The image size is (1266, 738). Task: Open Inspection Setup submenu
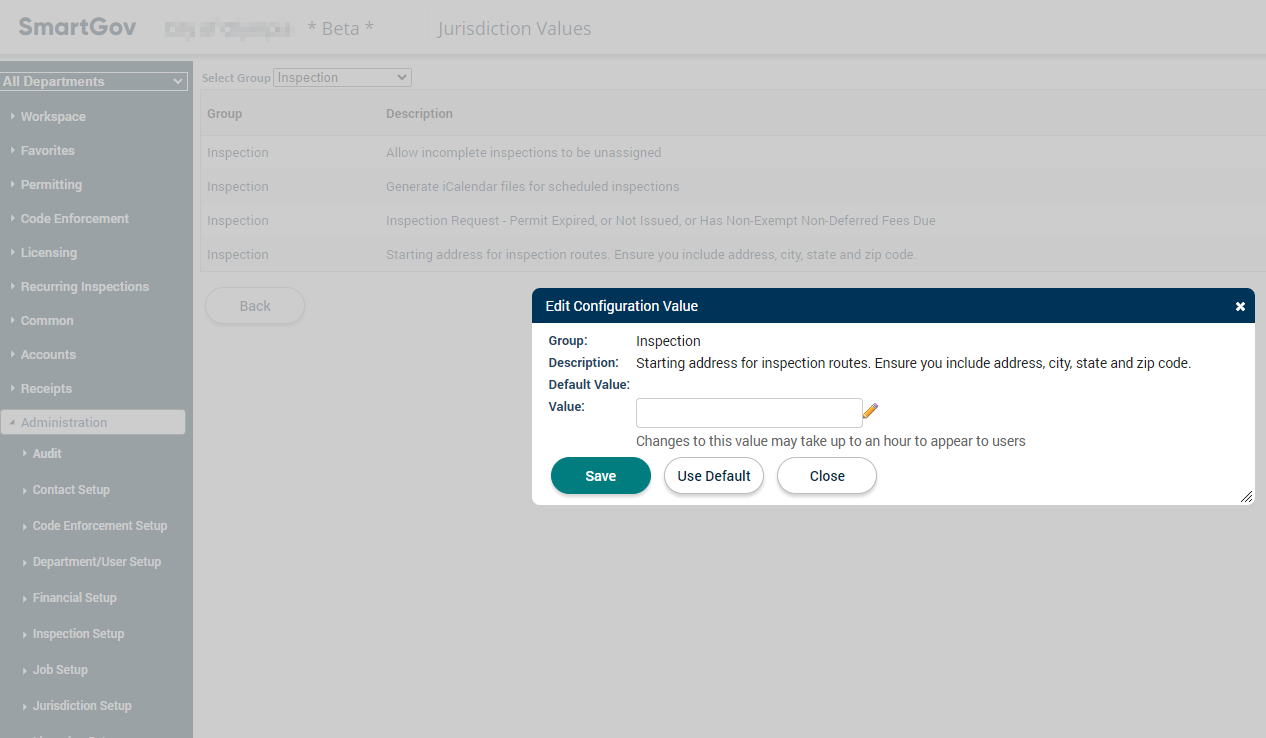(78, 634)
